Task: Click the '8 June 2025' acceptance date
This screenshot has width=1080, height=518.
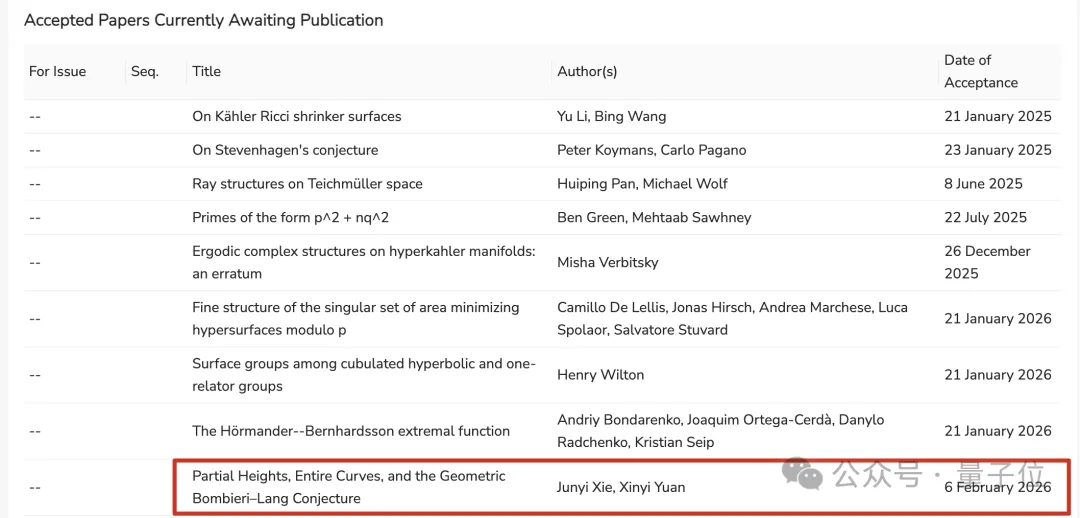Action: [x=985, y=184]
